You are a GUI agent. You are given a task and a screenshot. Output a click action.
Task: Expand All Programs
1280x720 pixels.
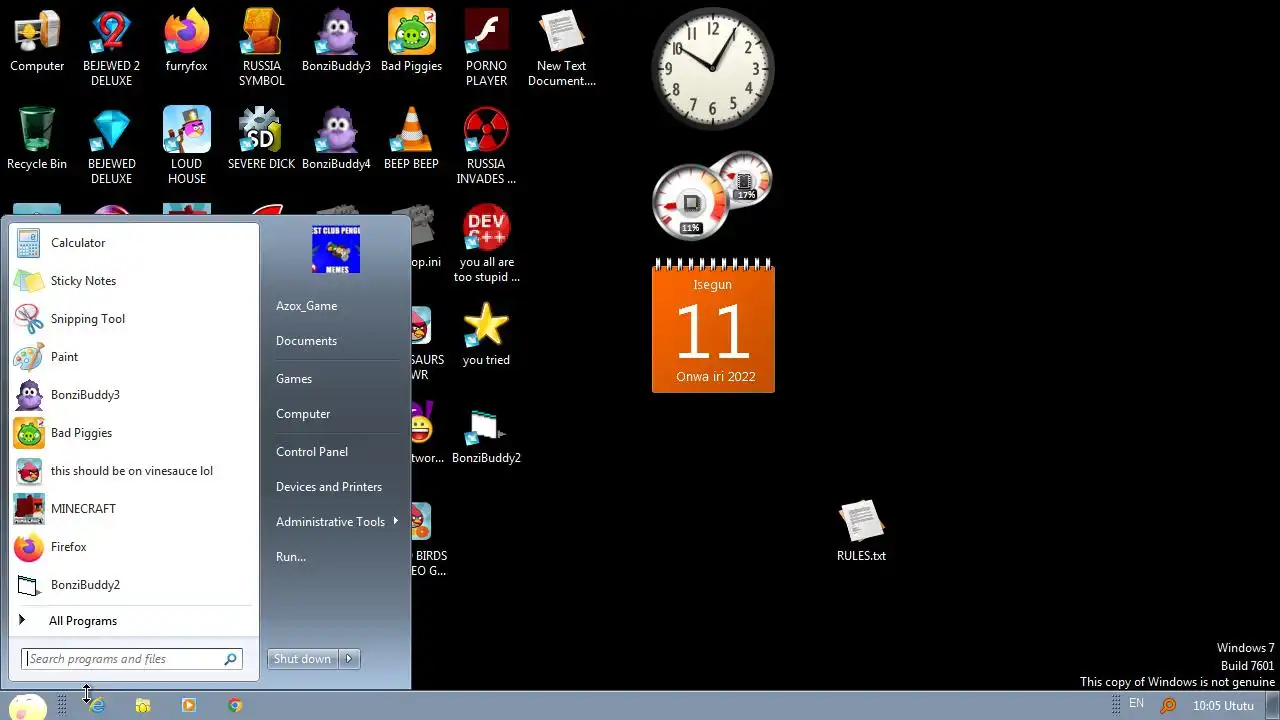coord(132,621)
